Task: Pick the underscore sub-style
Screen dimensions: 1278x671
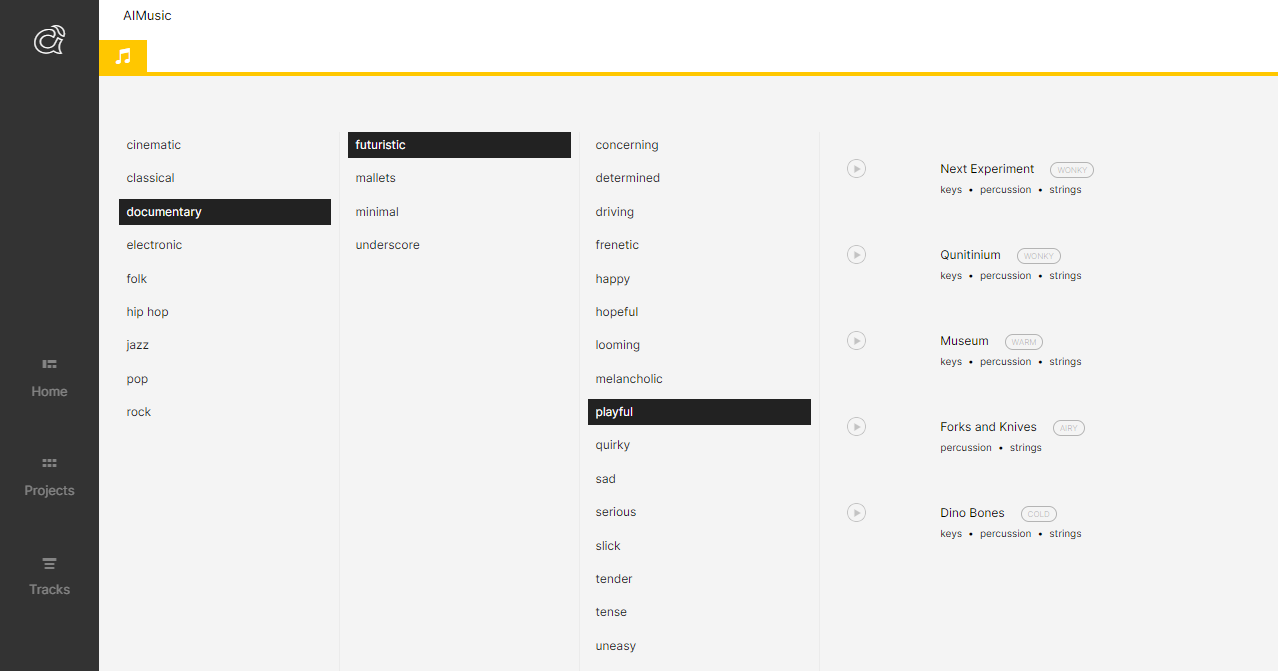Action: coord(387,245)
